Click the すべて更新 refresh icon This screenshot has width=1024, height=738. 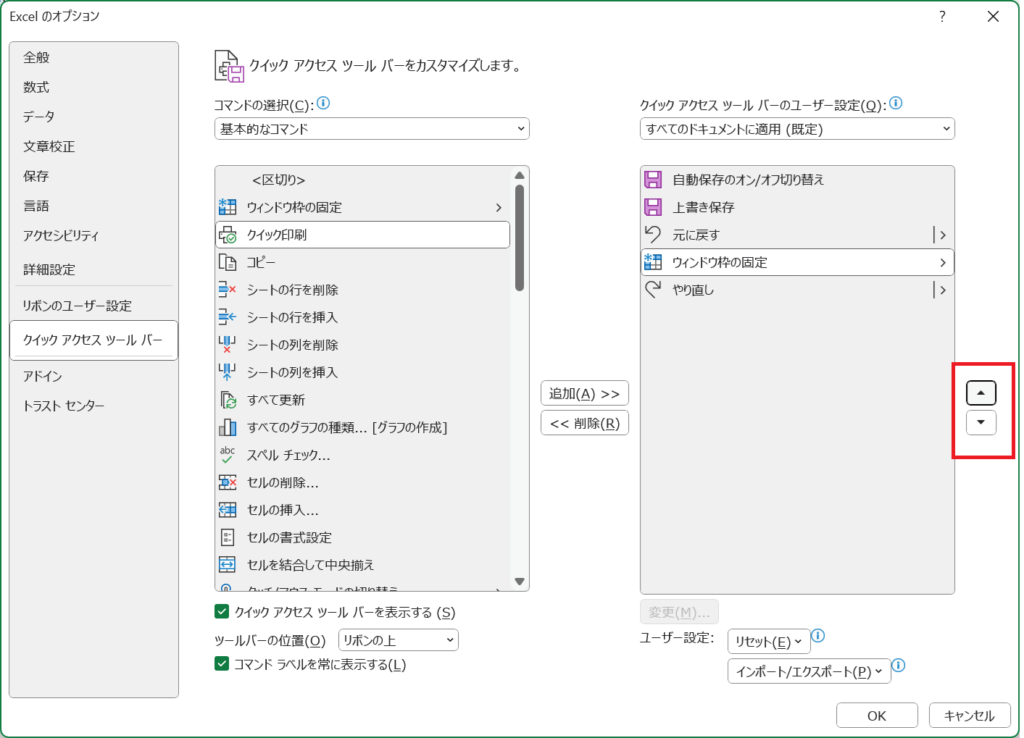[227, 400]
